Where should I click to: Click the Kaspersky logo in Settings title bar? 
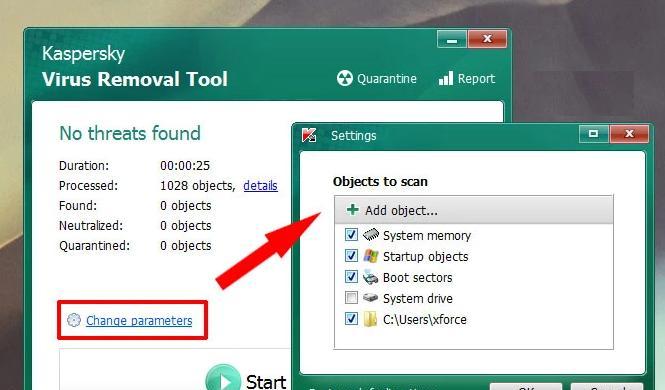click(309, 135)
